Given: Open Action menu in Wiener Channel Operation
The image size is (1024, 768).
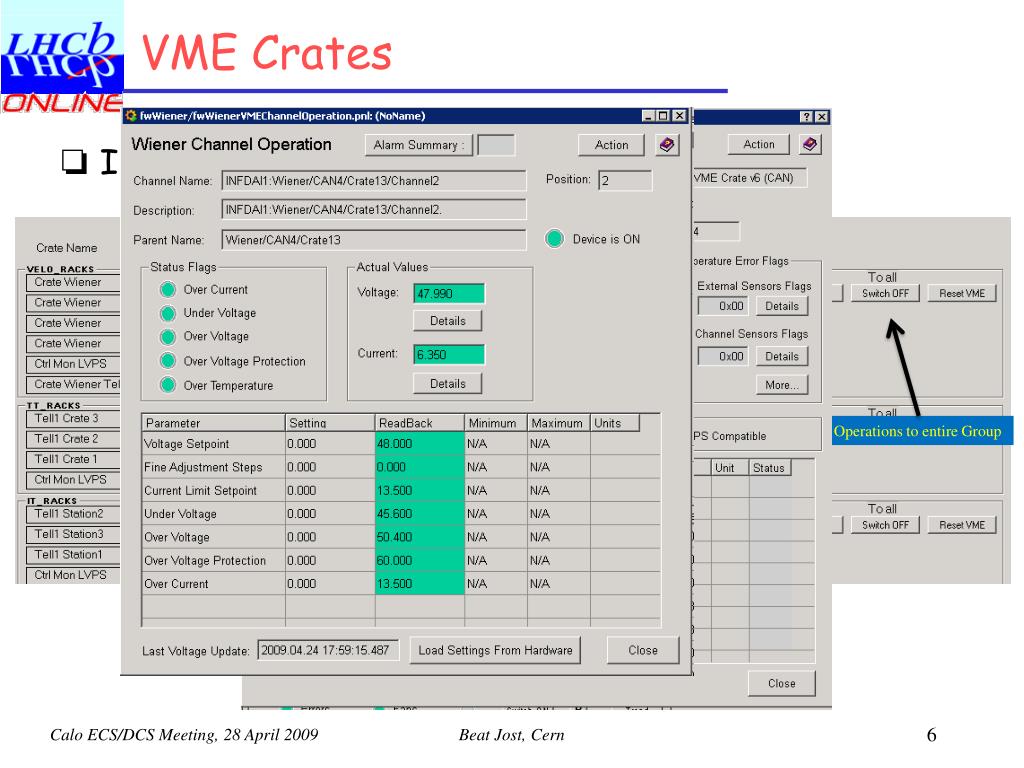Looking at the screenshot, I should 611,145.
